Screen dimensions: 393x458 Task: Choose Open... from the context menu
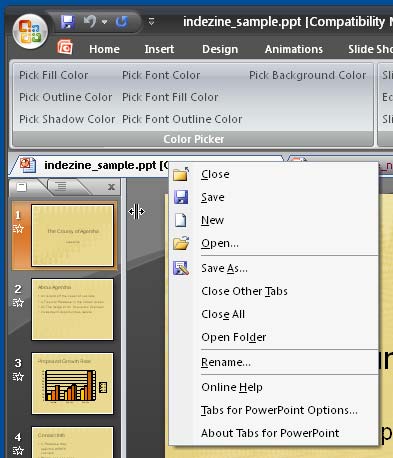click(273, 243)
